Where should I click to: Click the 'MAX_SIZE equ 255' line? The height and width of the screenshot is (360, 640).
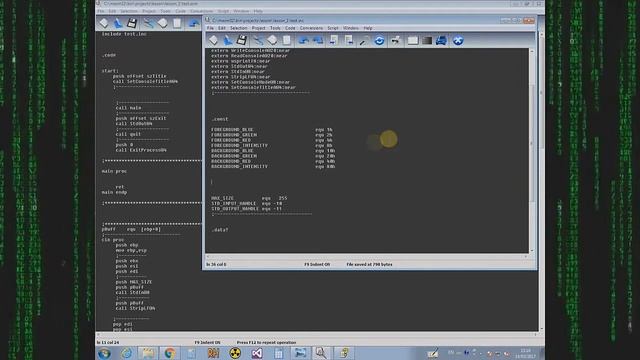[249, 198]
